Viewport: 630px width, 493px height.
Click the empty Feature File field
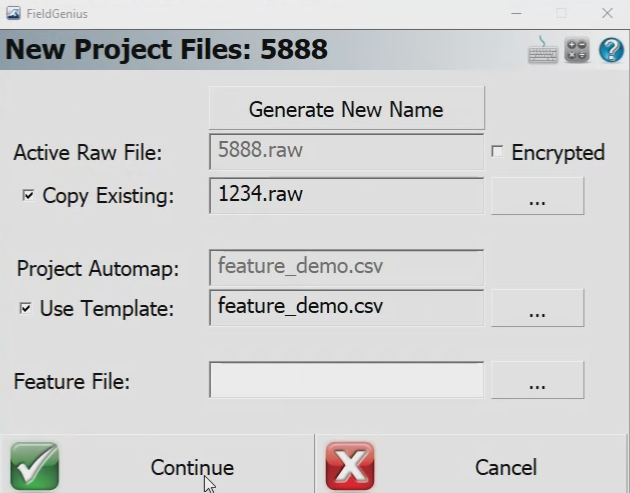click(346, 380)
